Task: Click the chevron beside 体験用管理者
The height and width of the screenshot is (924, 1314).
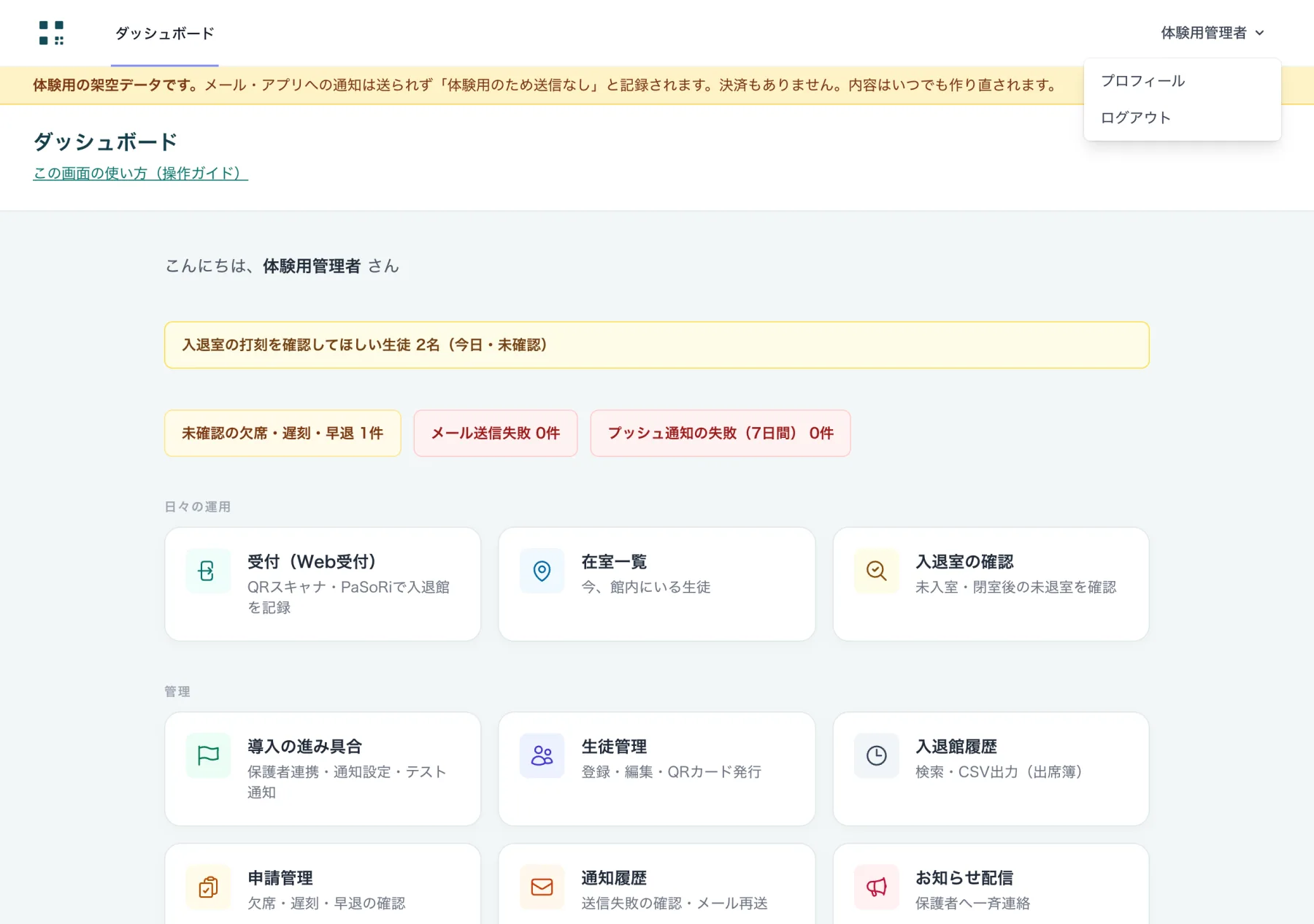Action: [1259, 33]
